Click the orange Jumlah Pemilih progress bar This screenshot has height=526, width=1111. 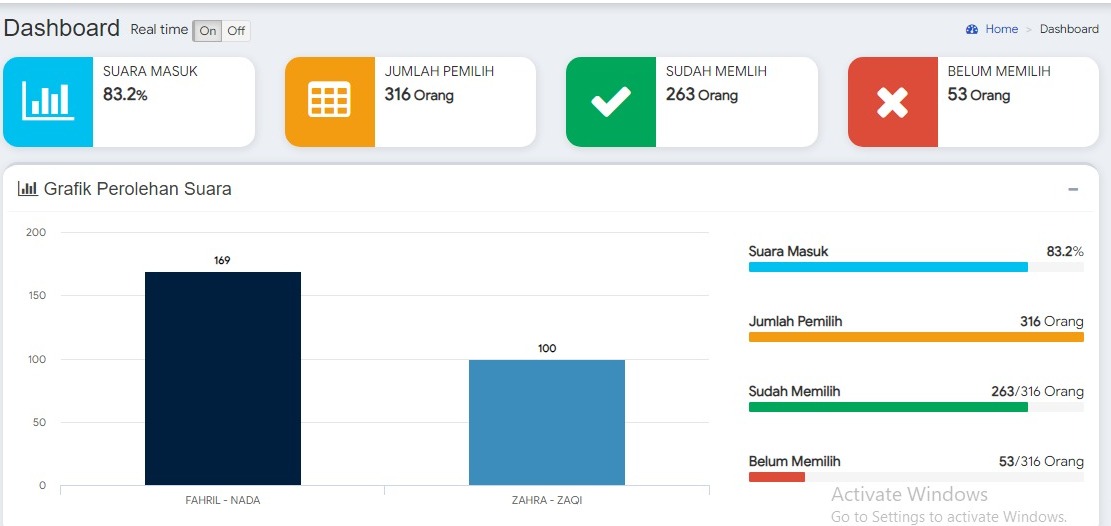pos(915,337)
